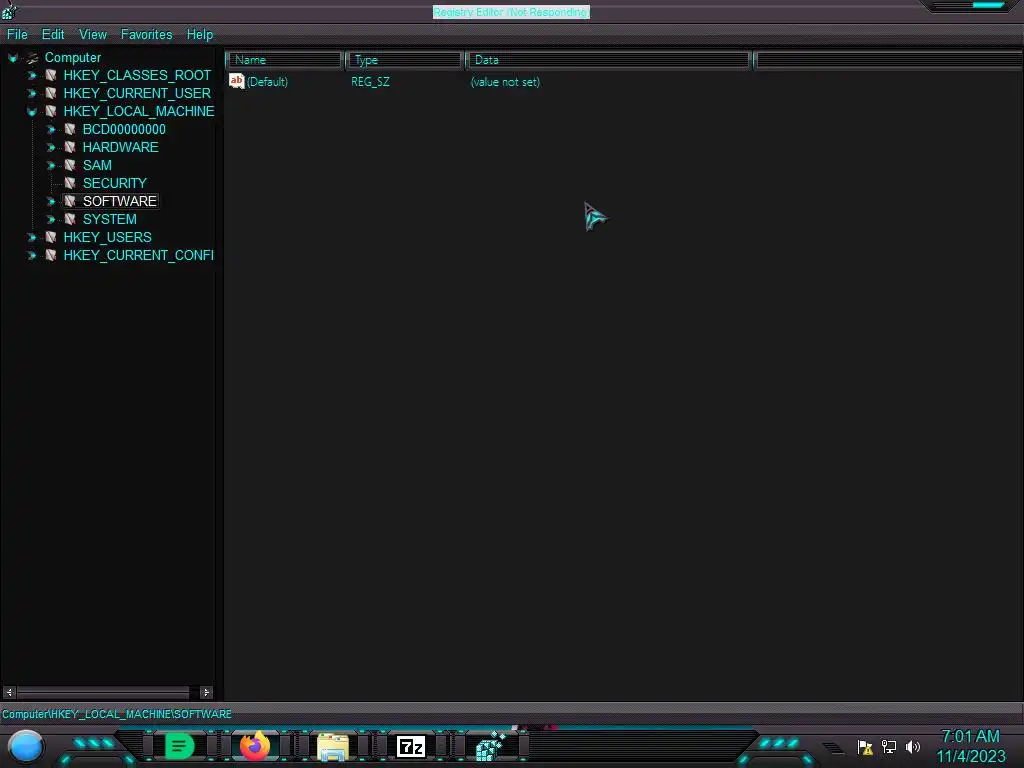Screen dimensions: 1024x768
Task: Select the HKEY_USERS key
Action: tap(107, 237)
